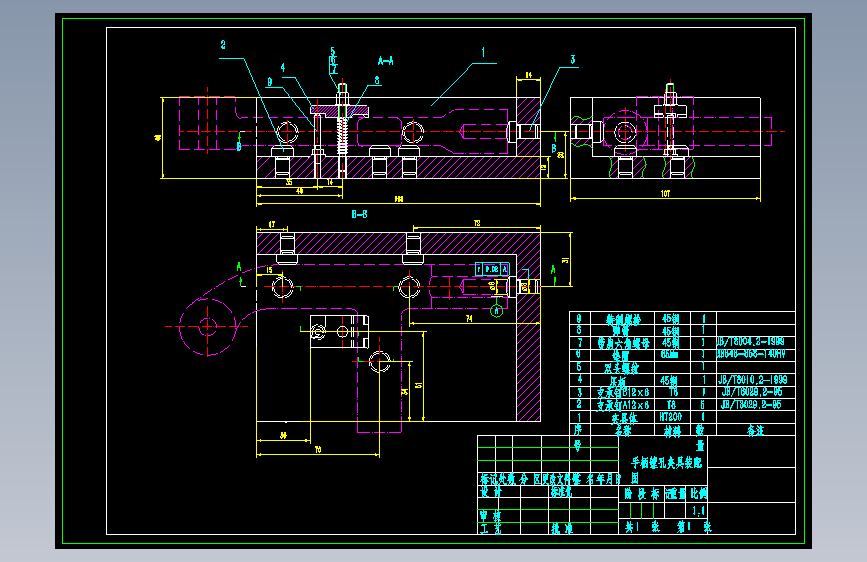
Task: Select part balloon number 3 label
Action: 573,60
